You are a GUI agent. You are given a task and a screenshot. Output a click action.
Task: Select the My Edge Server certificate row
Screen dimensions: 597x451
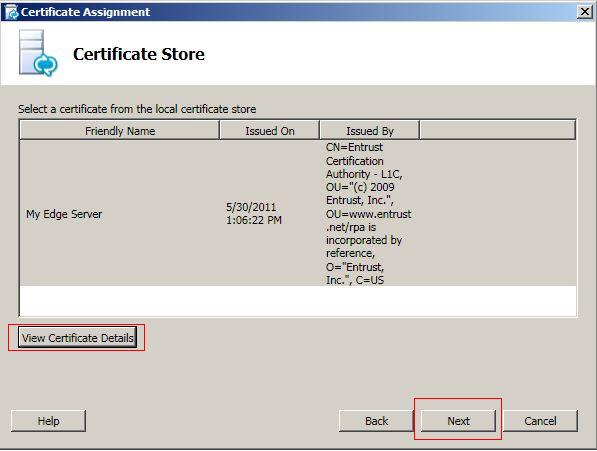298,214
